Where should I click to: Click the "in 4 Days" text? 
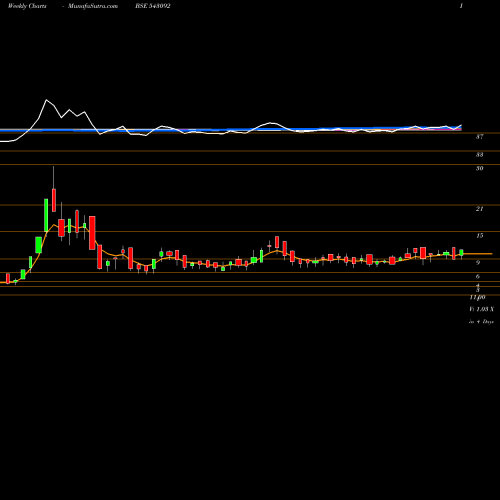pos(481,322)
